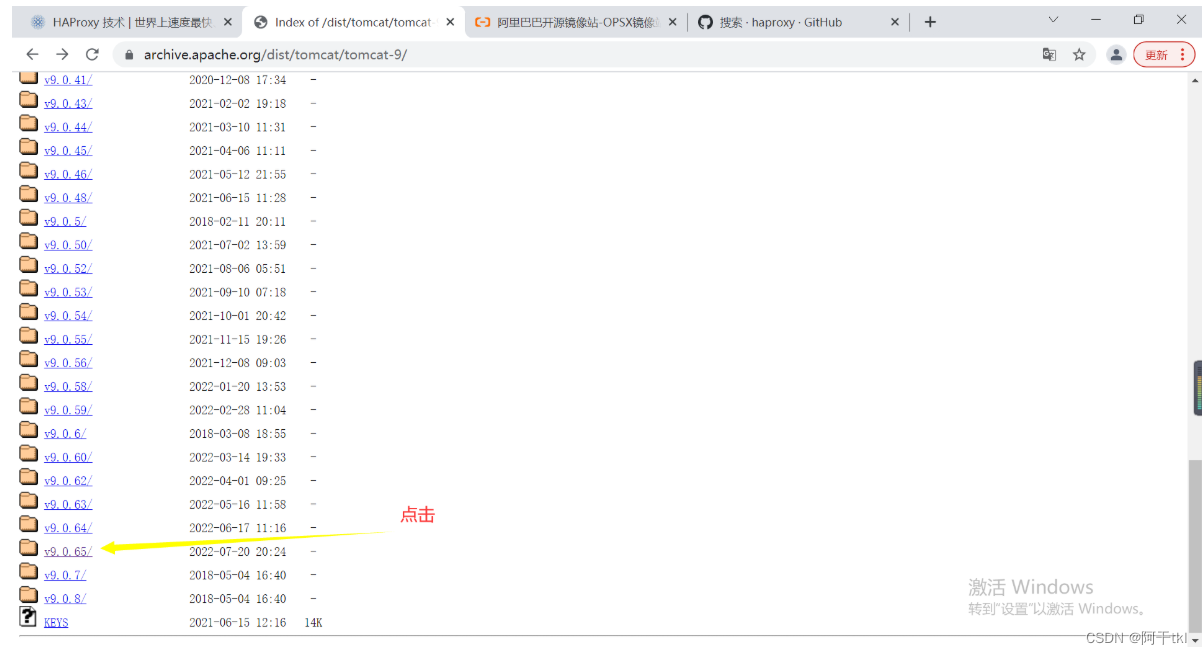Open a new browser tab
Viewport: 1202px width, 654px height.
coord(930,22)
